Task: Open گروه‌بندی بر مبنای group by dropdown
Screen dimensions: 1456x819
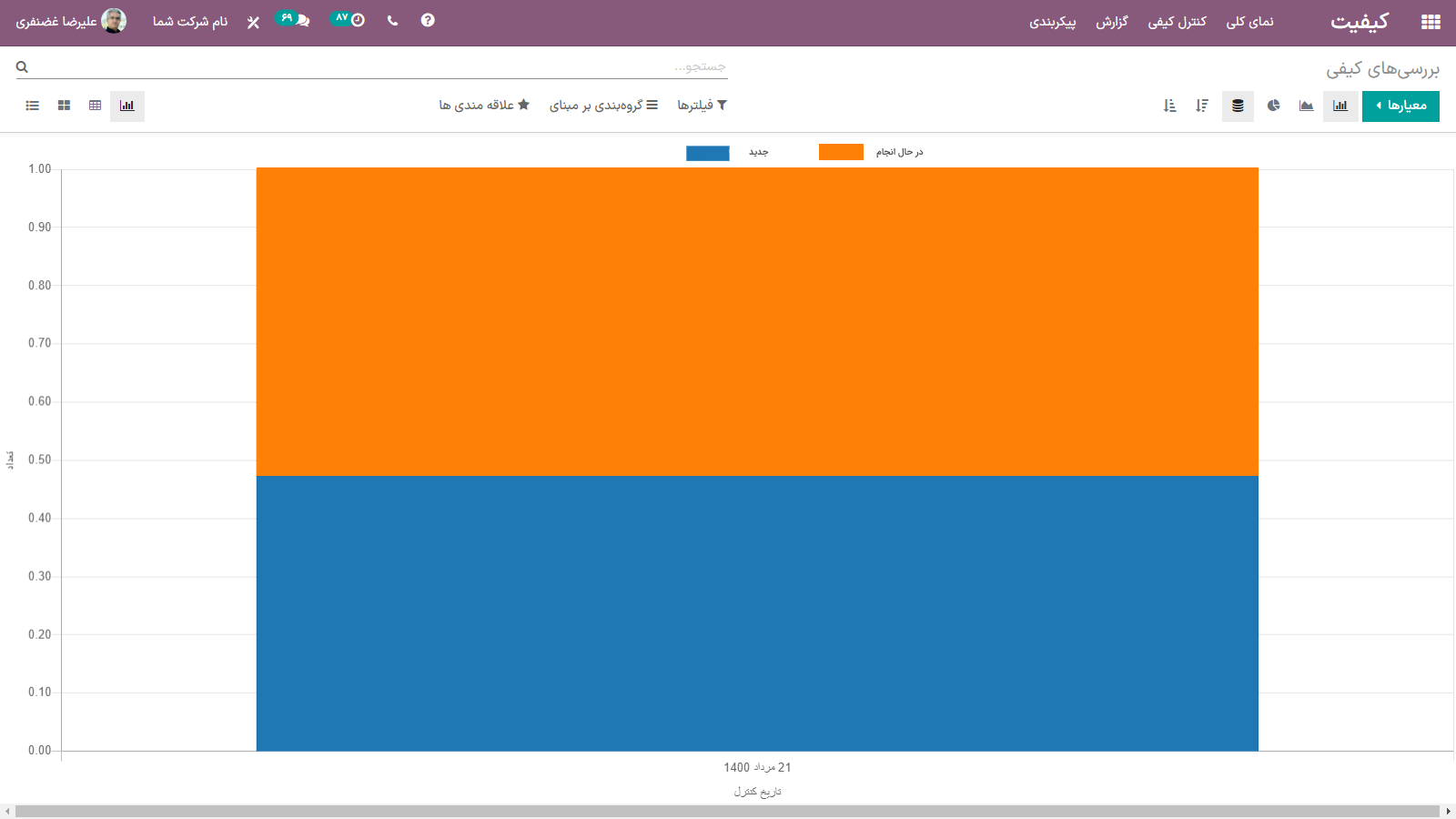Action: (603, 106)
